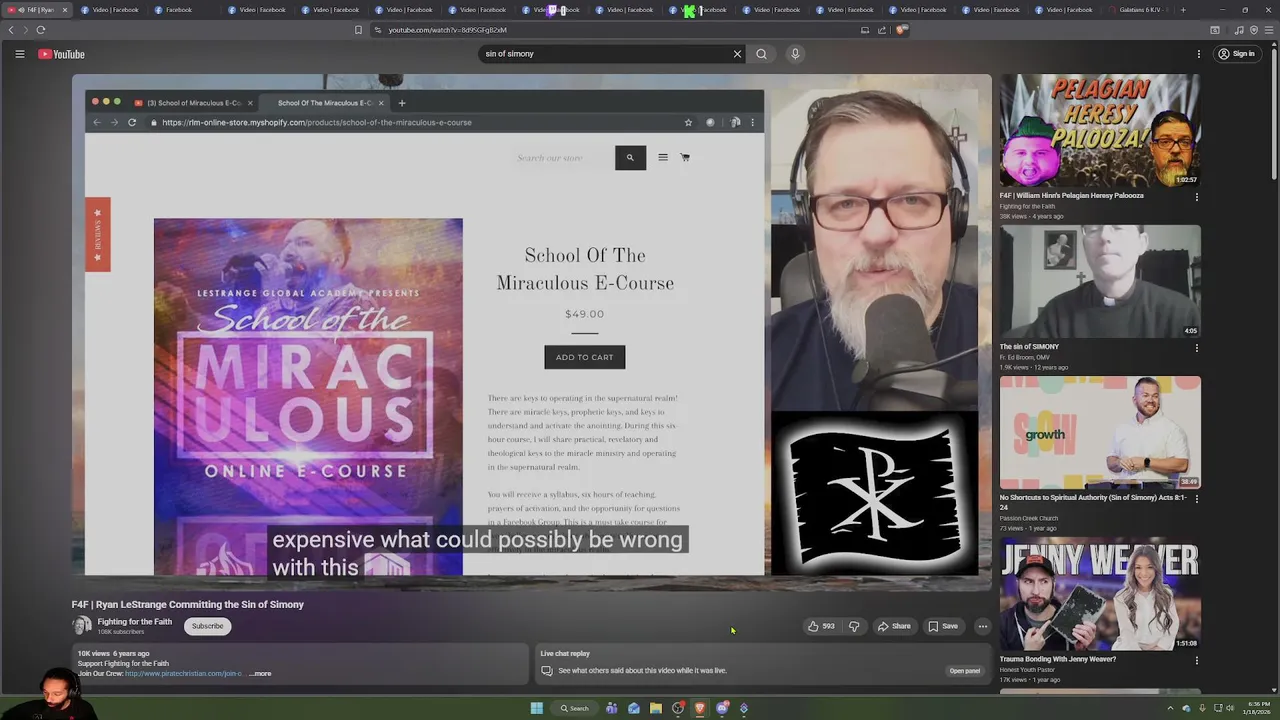This screenshot has height=720, width=1280.
Task: Open title 'Trauma Bonding With Jenny Weaver?'
Action: (x=1058, y=659)
